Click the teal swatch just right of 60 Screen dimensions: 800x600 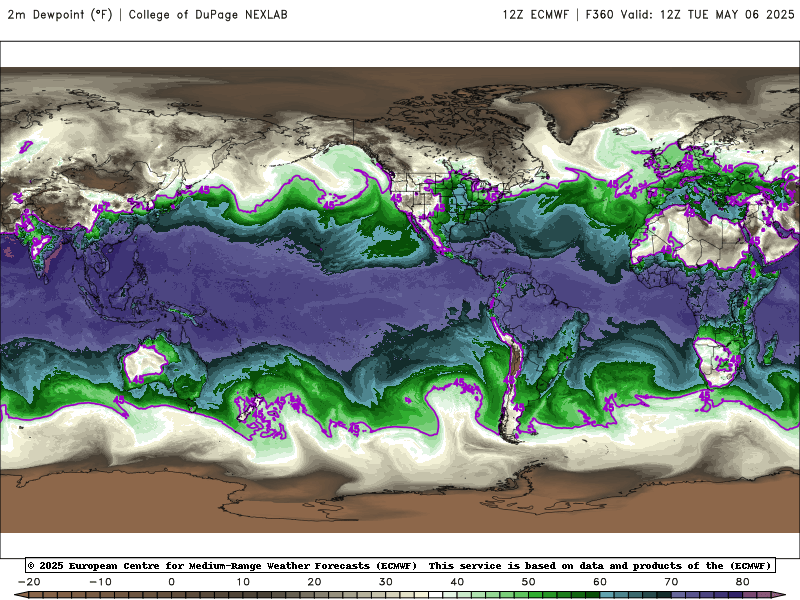[607, 595]
